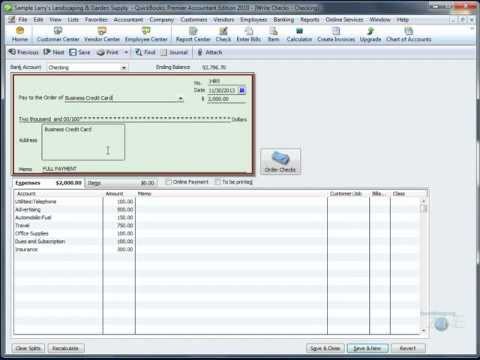Toggle the To be printed checkbox
480x360 pixels.
[x=218, y=182]
